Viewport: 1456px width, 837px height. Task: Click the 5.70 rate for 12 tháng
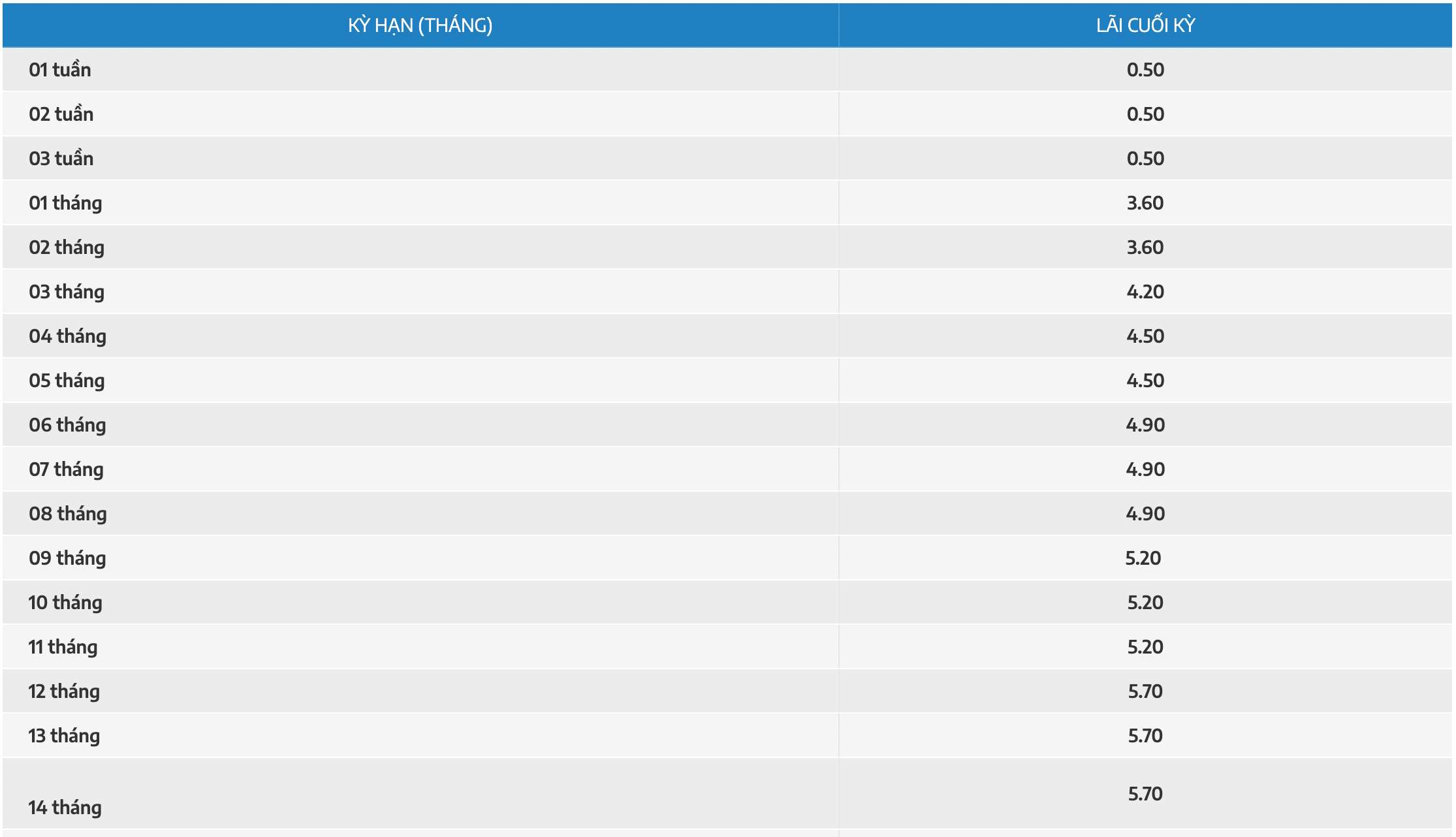click(1145, 691)
